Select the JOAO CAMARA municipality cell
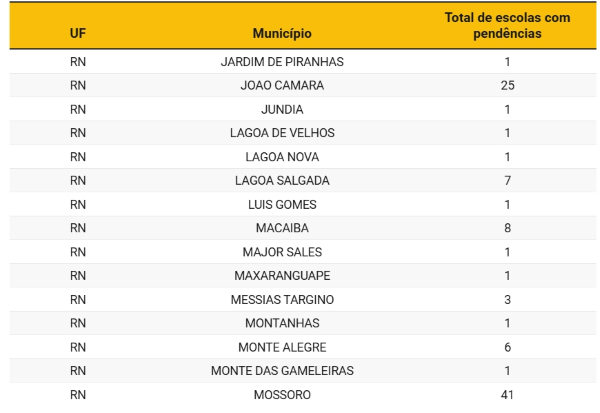Screen dimensions: 600x413 tap(282, 86)
